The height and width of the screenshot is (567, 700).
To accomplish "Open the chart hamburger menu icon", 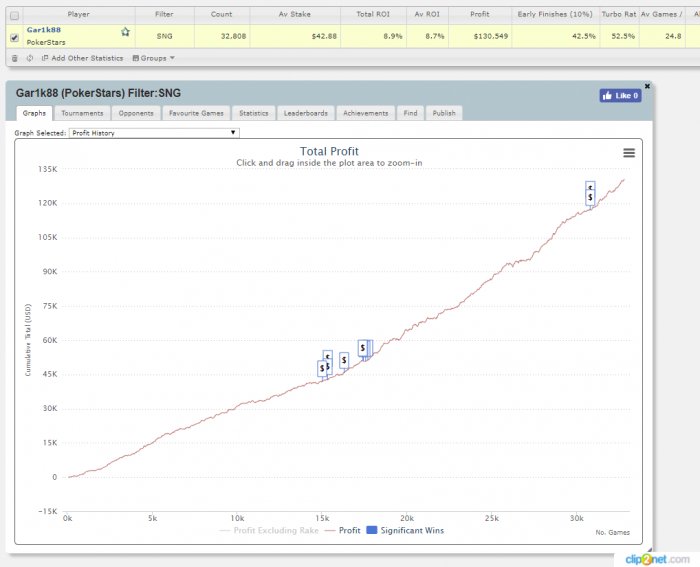I will point(629,153).
